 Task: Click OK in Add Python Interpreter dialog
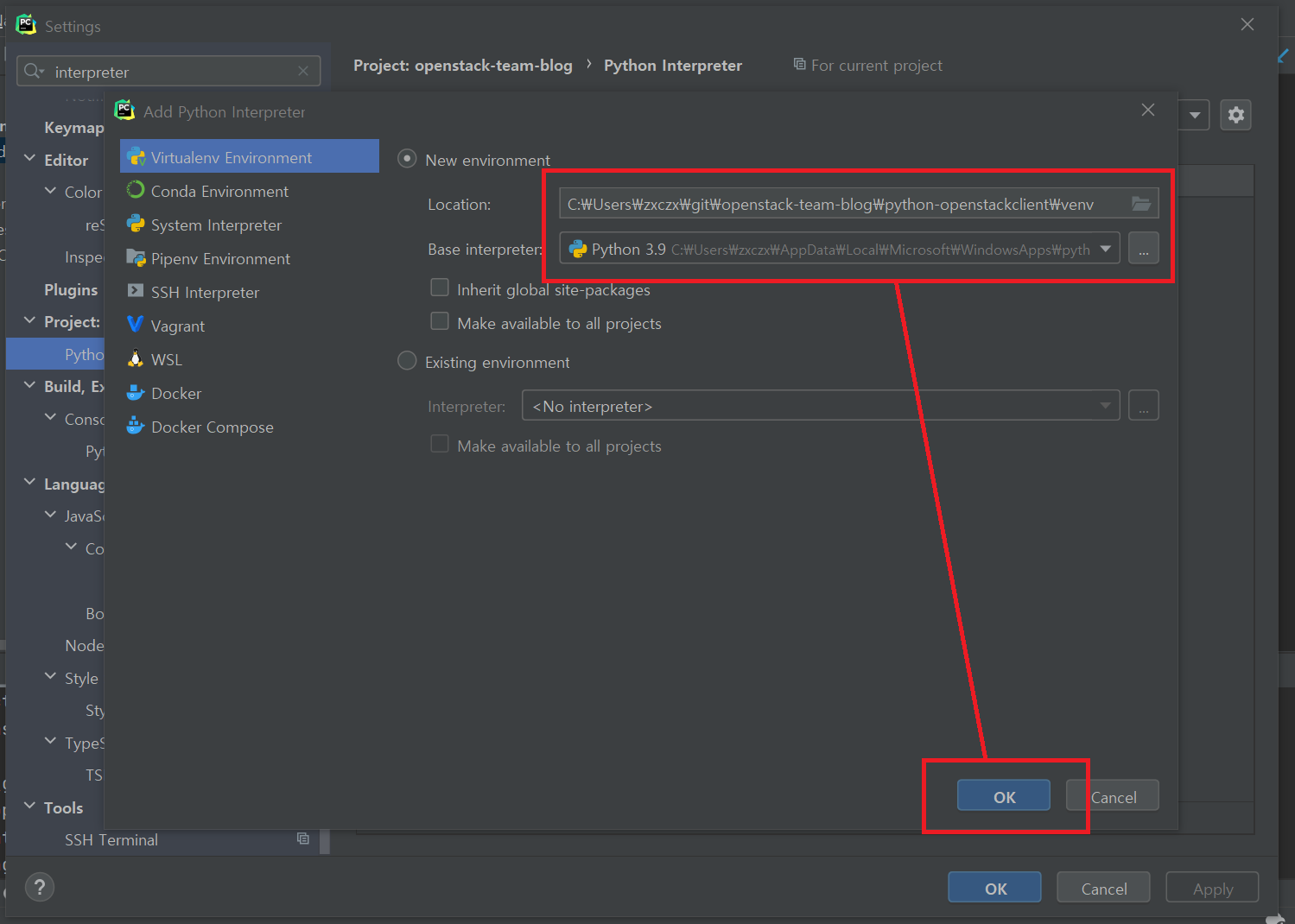pos(1004,796)
